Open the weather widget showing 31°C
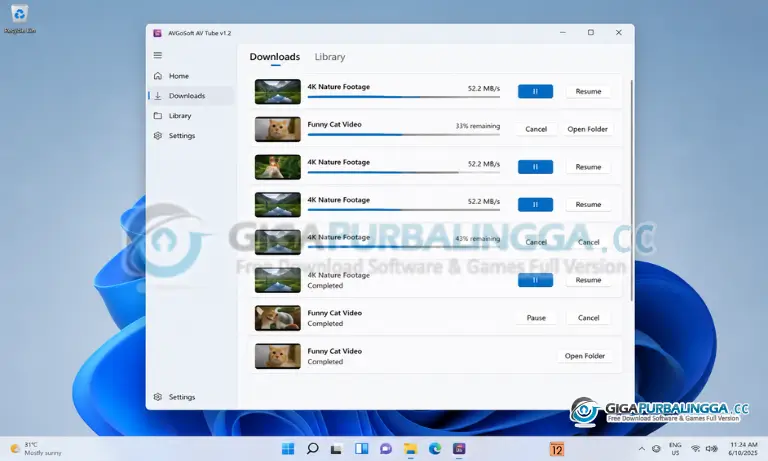The width and height of the screenshot is (768, 461). pos(36,449)
